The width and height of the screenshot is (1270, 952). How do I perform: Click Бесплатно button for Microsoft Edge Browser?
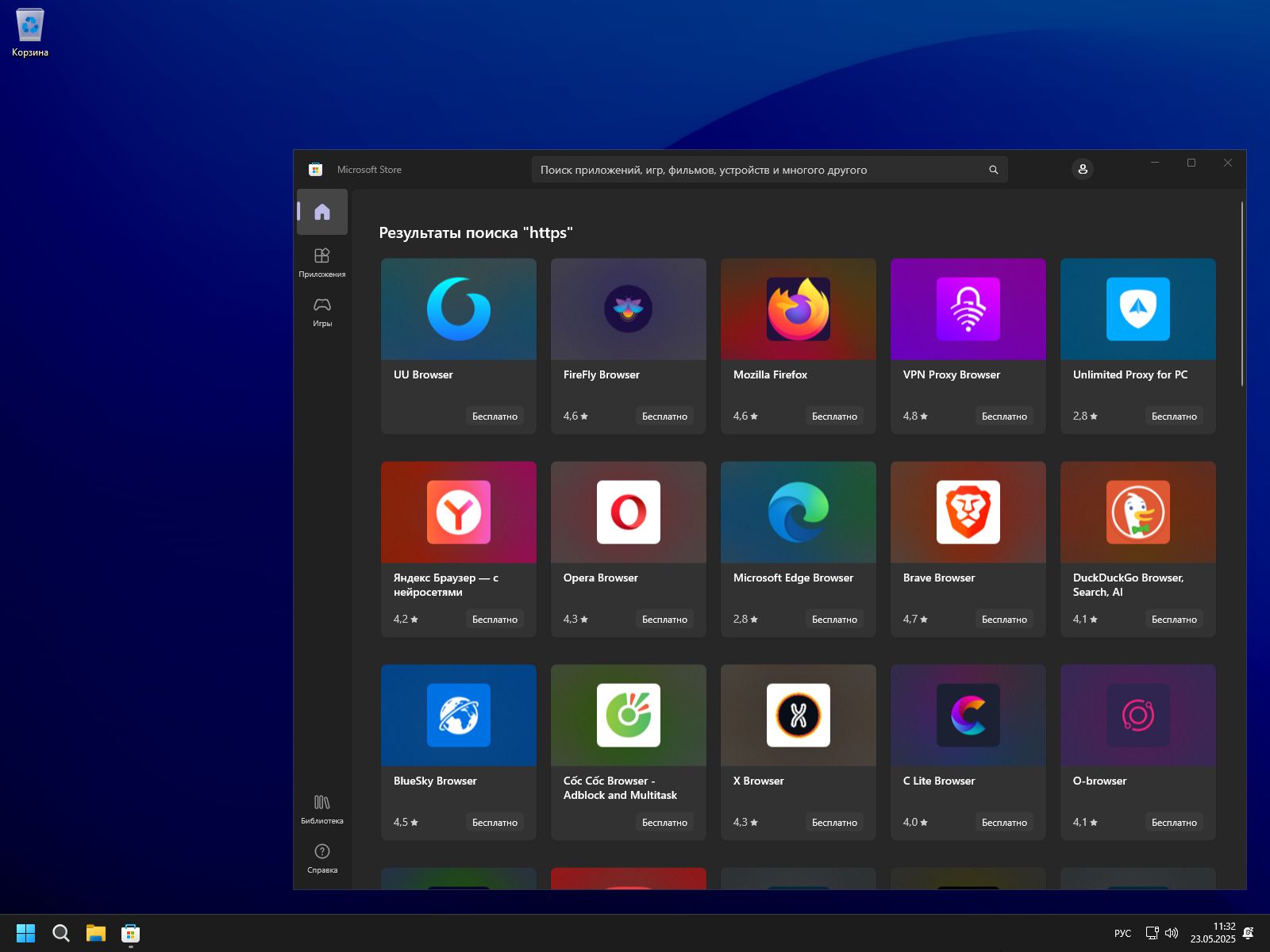pyautogui.click(x=834, y=619)
